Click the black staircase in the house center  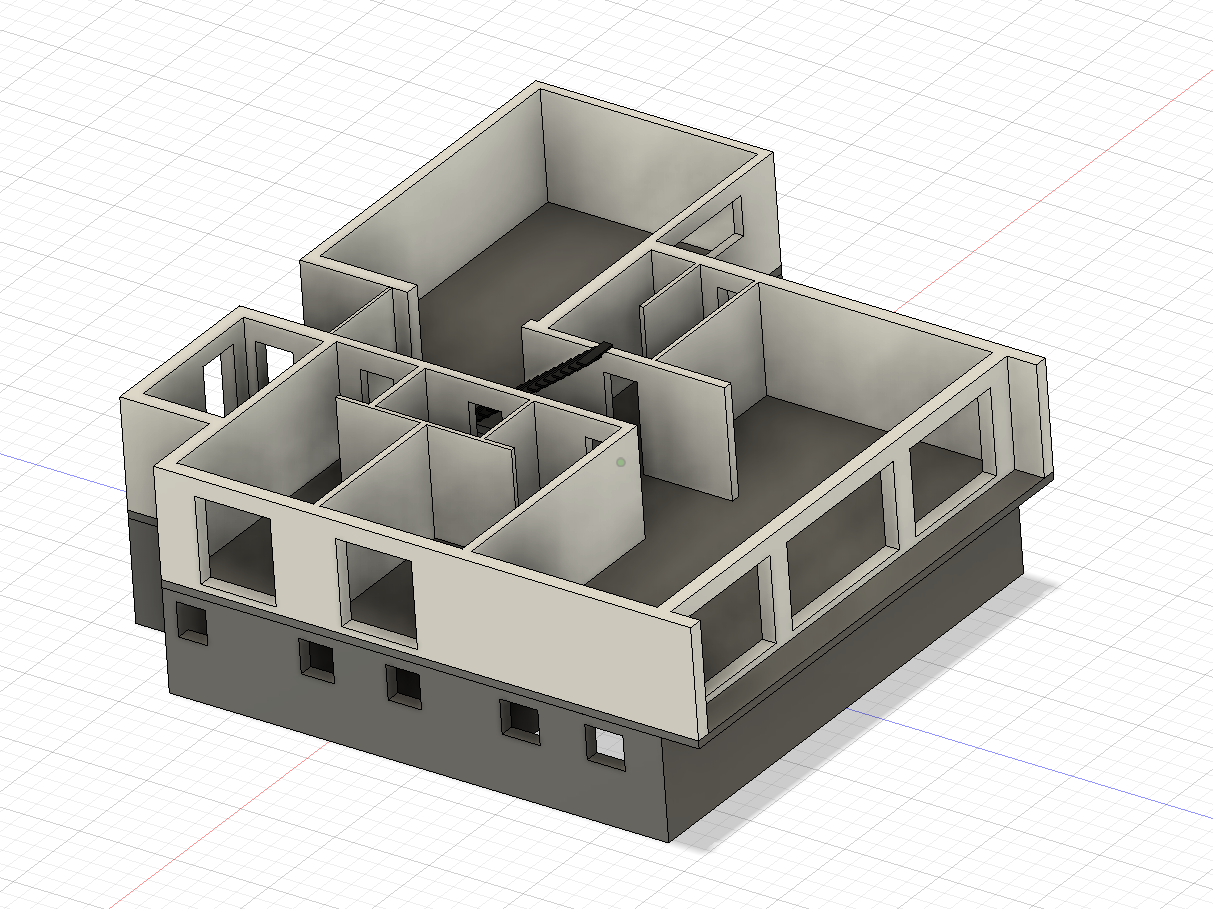[563, 367]
